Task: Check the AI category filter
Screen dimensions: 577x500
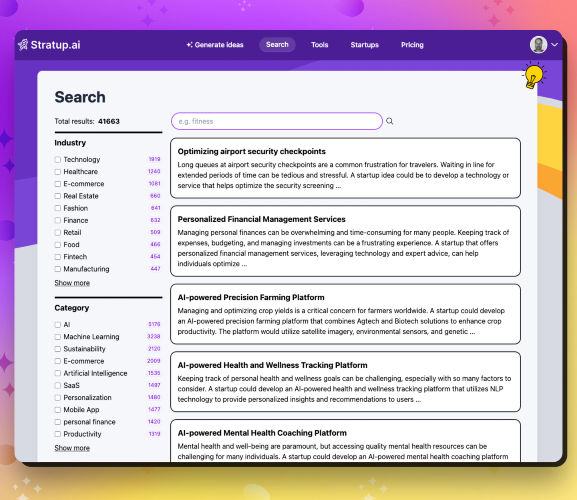Action: [58, 325]
